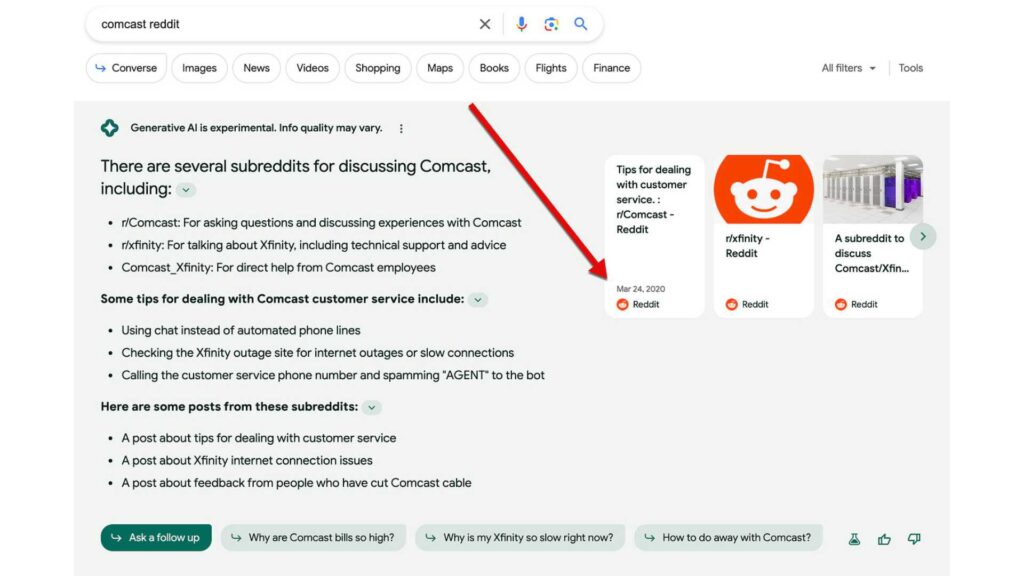Click the 'Comcast_Xfinity: For direct help' bullet
This screenshot has width=1024, height=576.
pyautogui.click(x=278, y=267)
